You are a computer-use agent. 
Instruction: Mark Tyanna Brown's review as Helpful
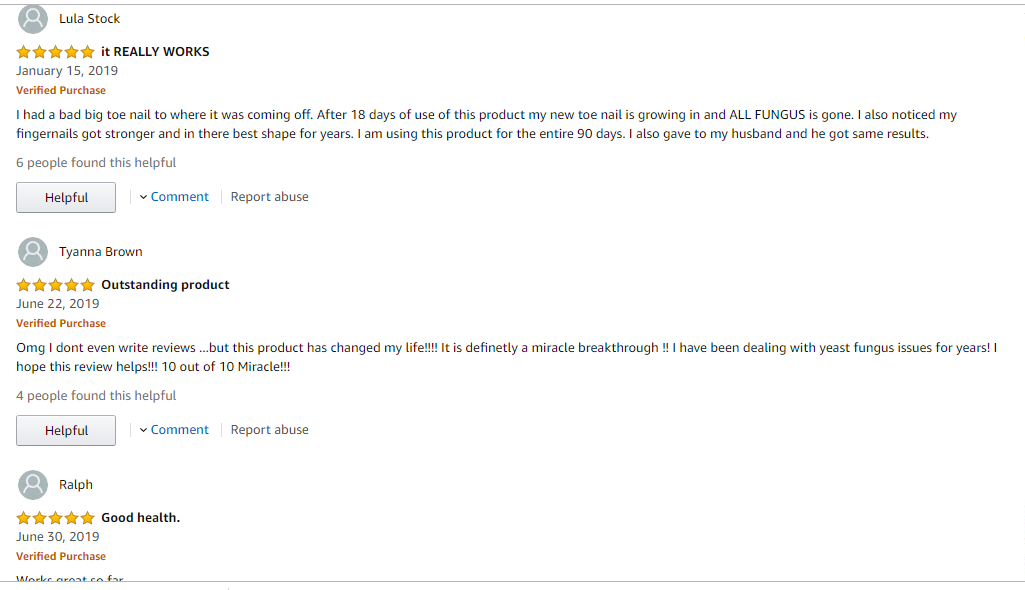(x=66, y=431)
